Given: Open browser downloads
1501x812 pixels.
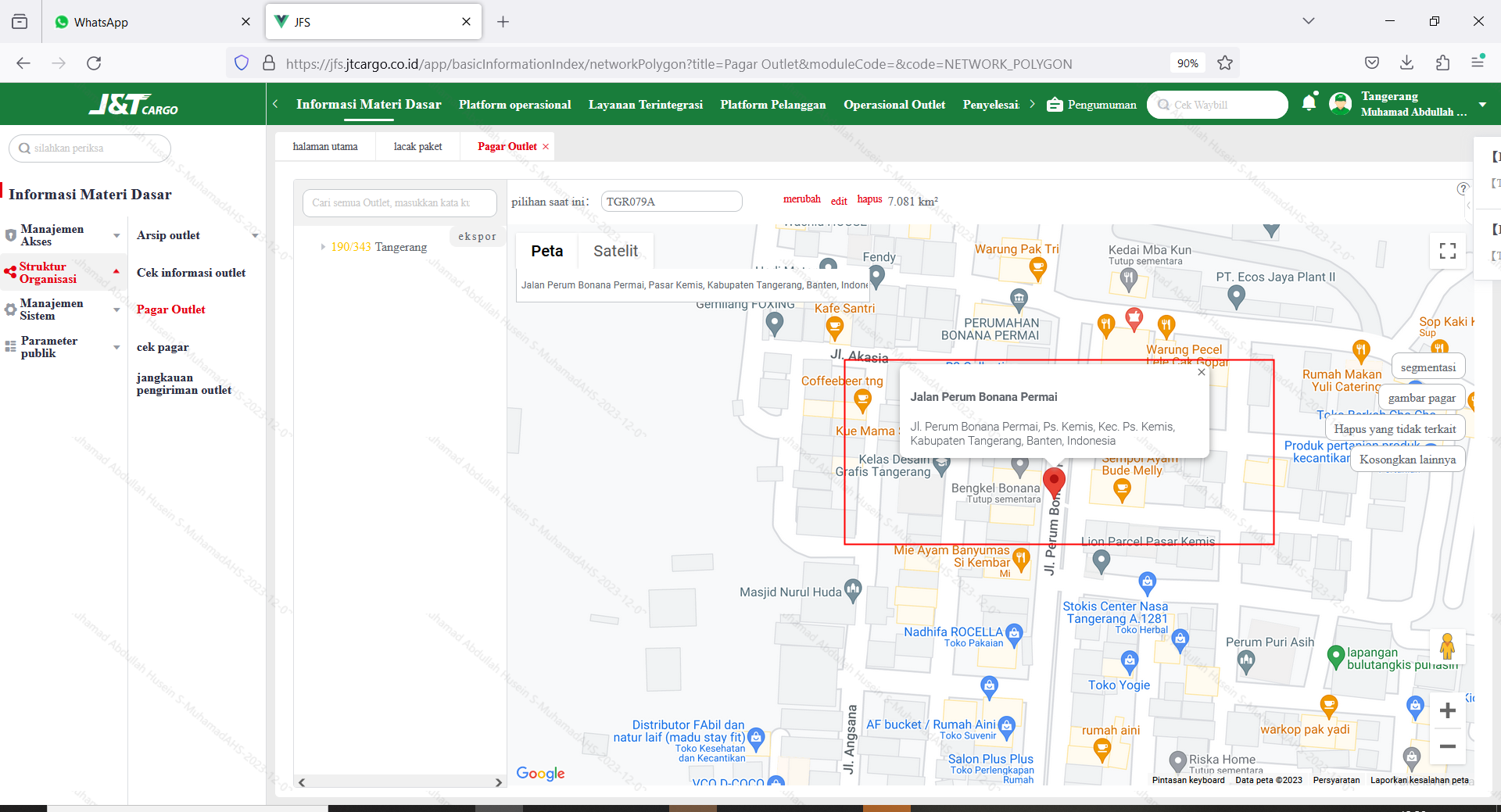Looking at the screenshot, I should click(x=1407, y=63).
